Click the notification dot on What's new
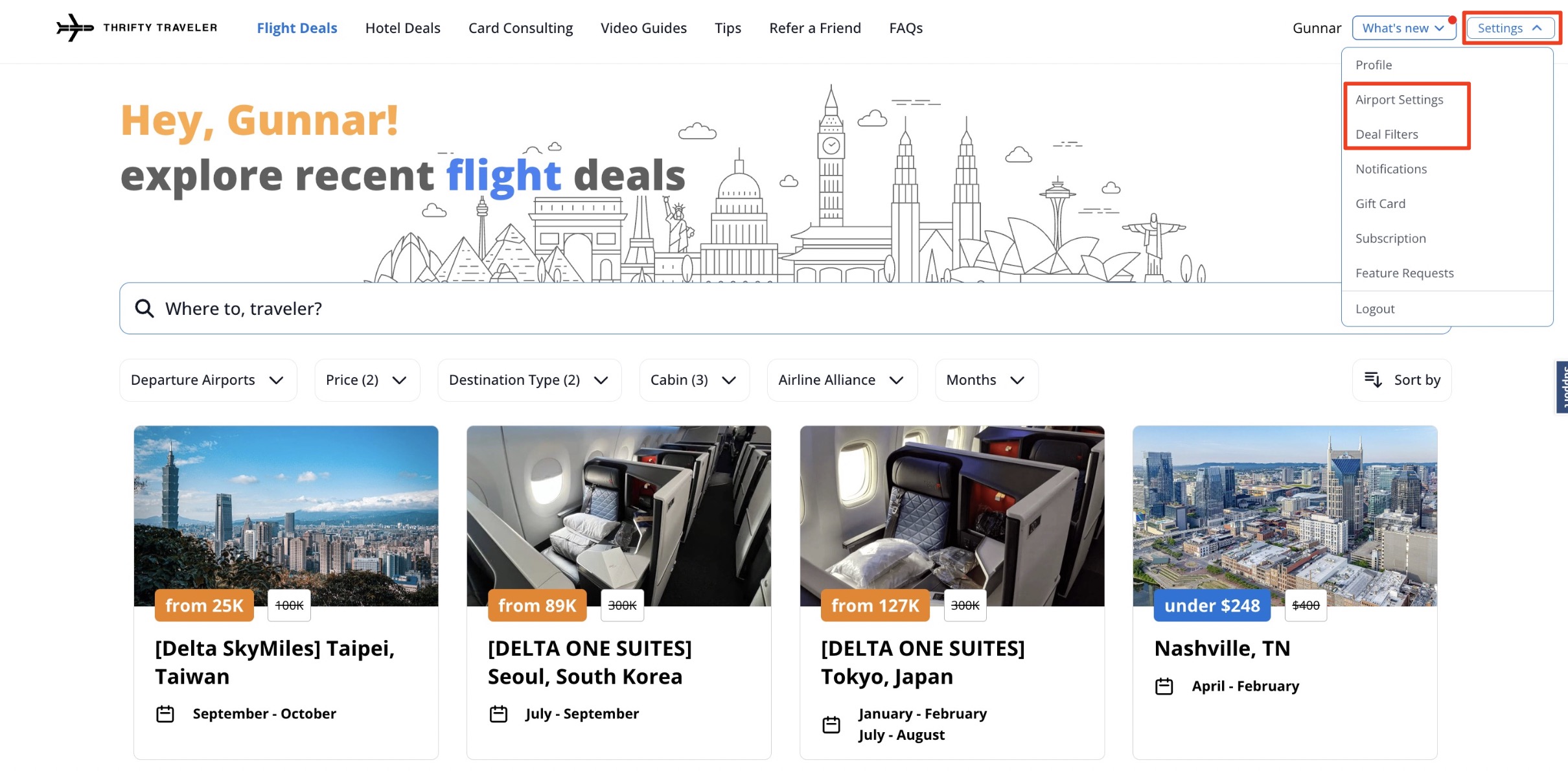Image resolution: width=1568 pixels, height=771 pixels. point(1452,19)
